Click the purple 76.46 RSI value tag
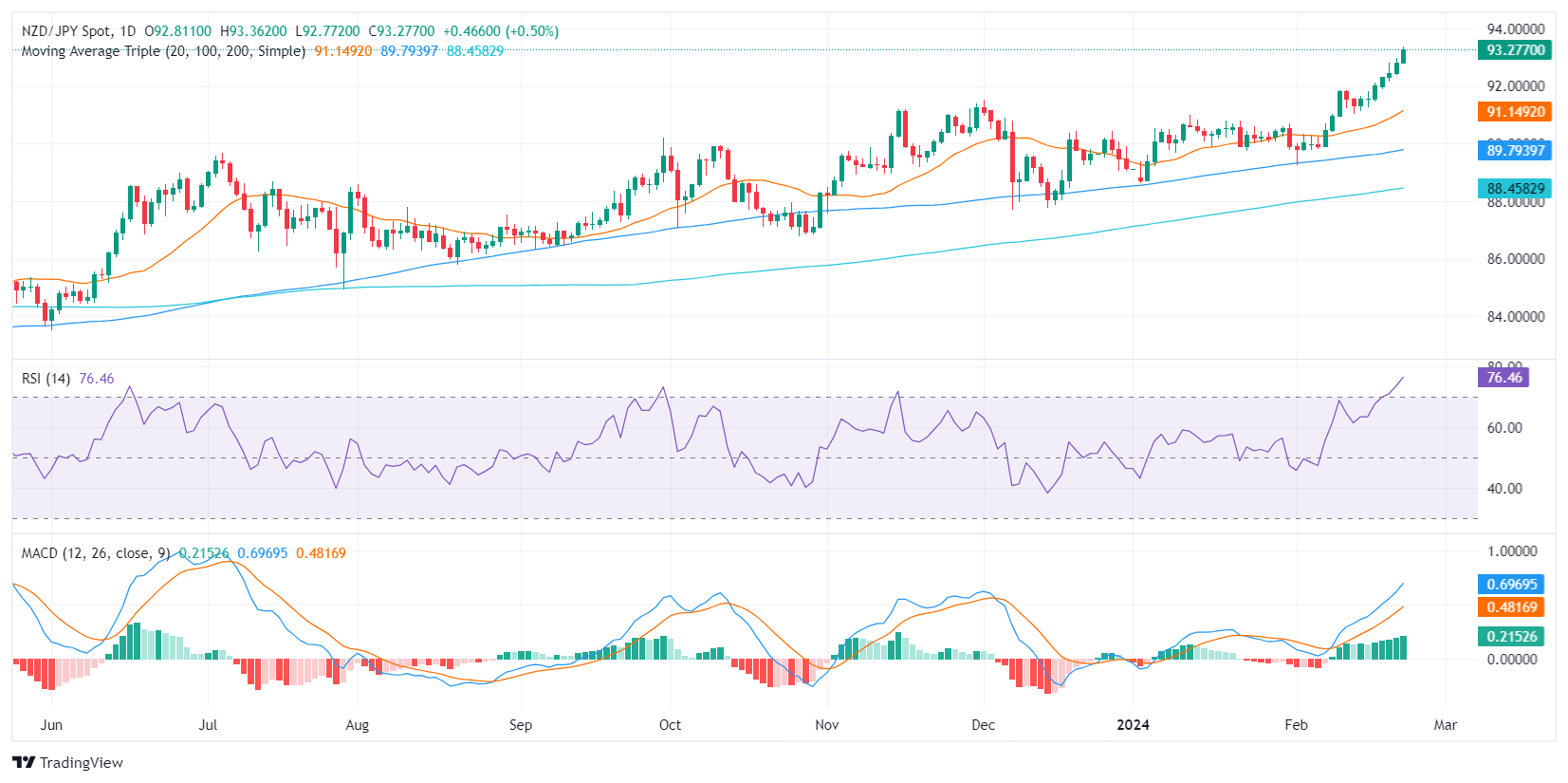1568x783 pixels. pyautogui.click(x=1503, y=378)
